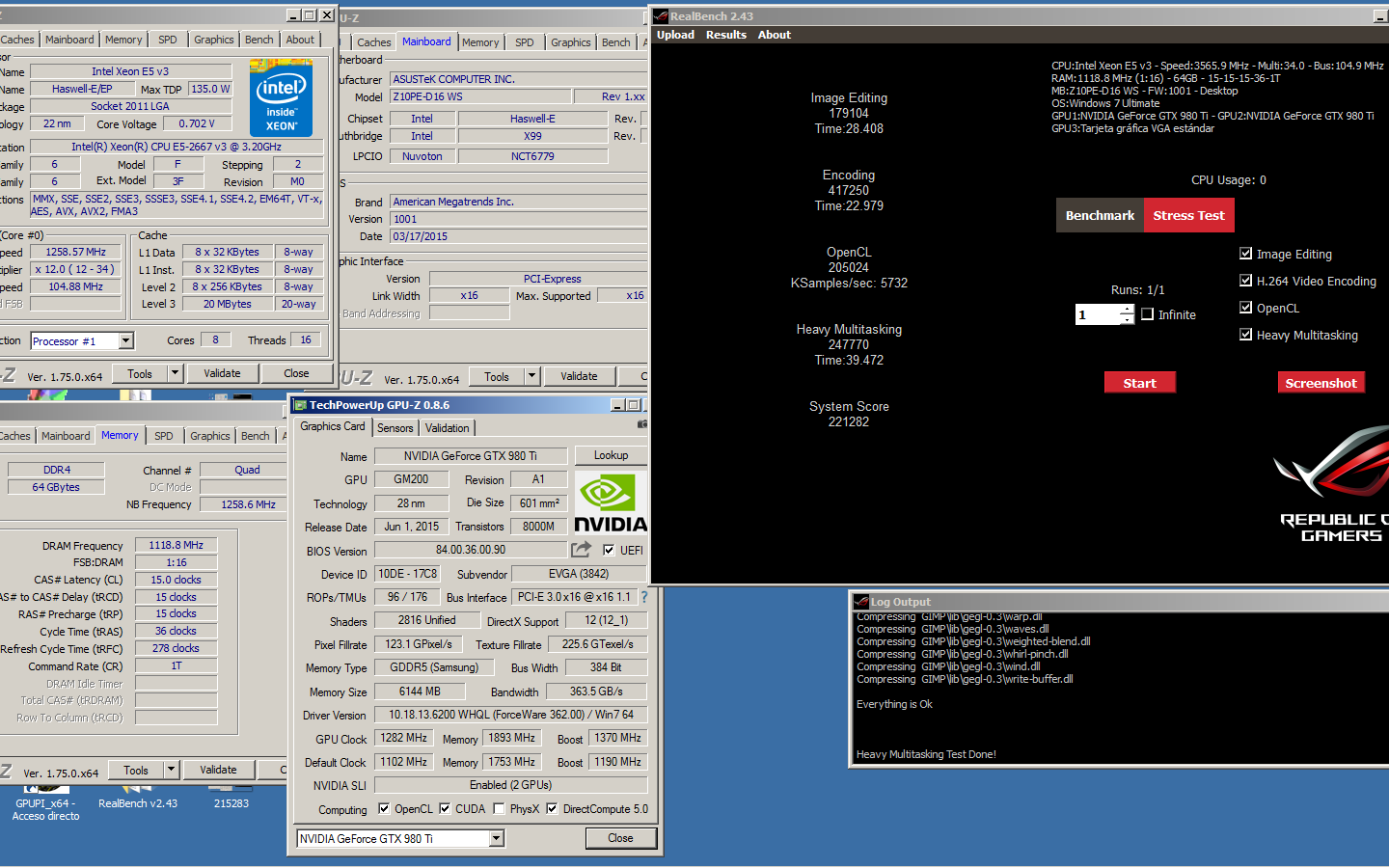Click the BIOS share/export arrow icon in GPU-Z
This screenshot has width=1389, height=868.
(581, 550)
